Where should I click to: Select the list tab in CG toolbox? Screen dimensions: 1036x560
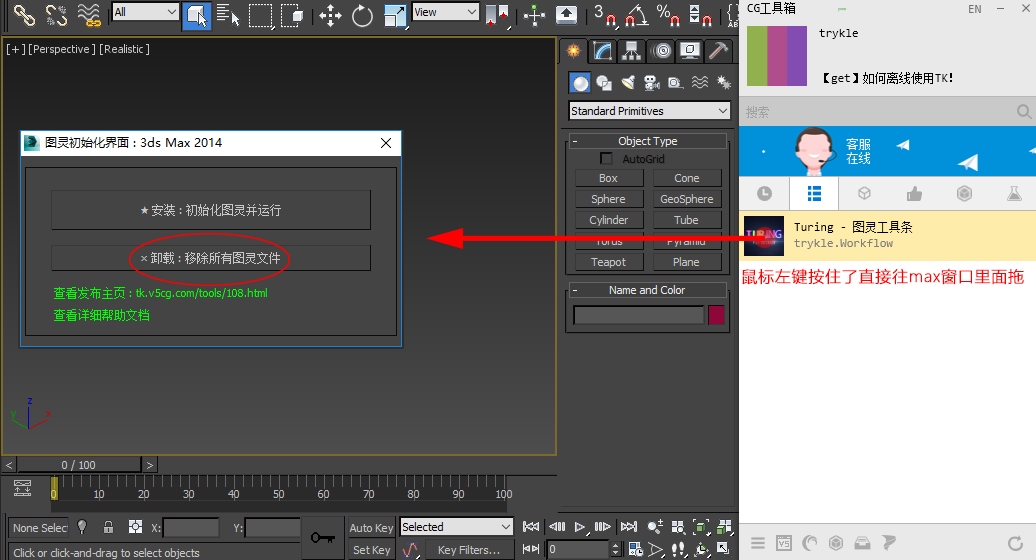coord(814,193)
